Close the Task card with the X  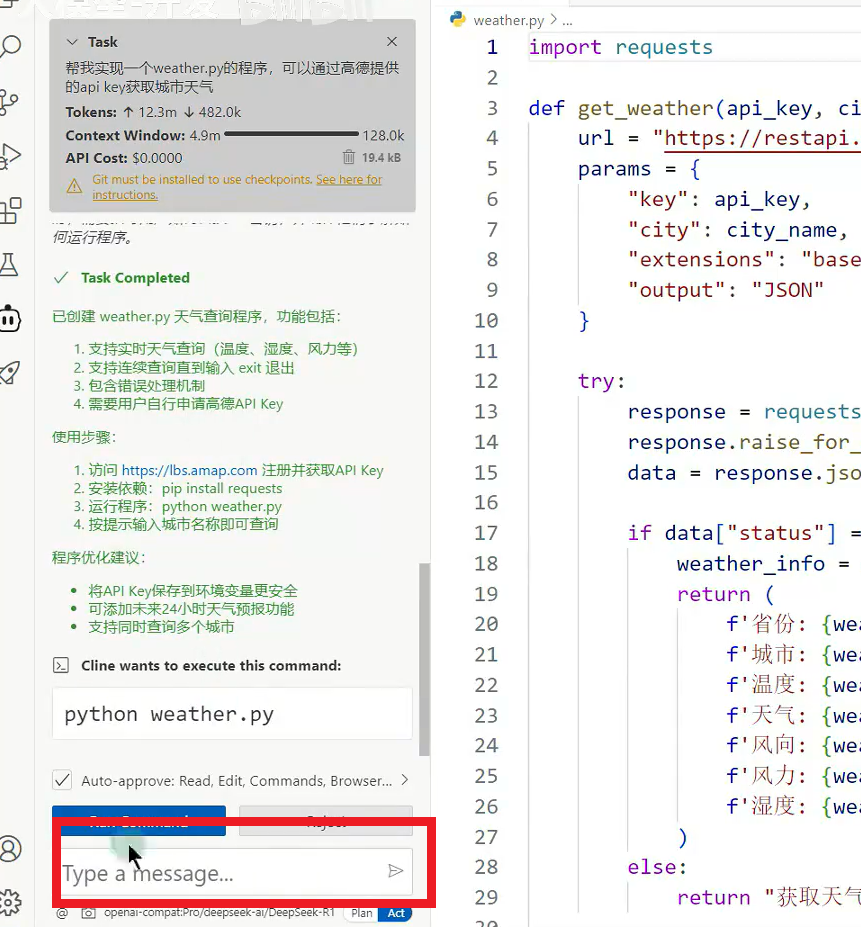391,41
